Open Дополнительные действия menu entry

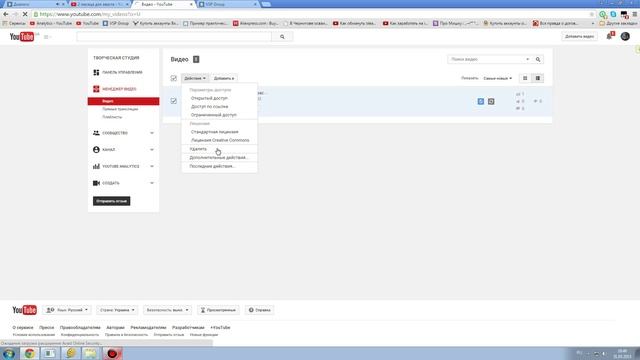(x=219, y=158)
